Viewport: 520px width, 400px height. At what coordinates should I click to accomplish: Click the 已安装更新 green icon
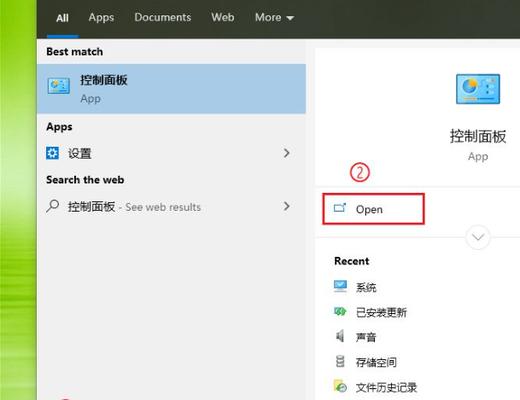340,312
